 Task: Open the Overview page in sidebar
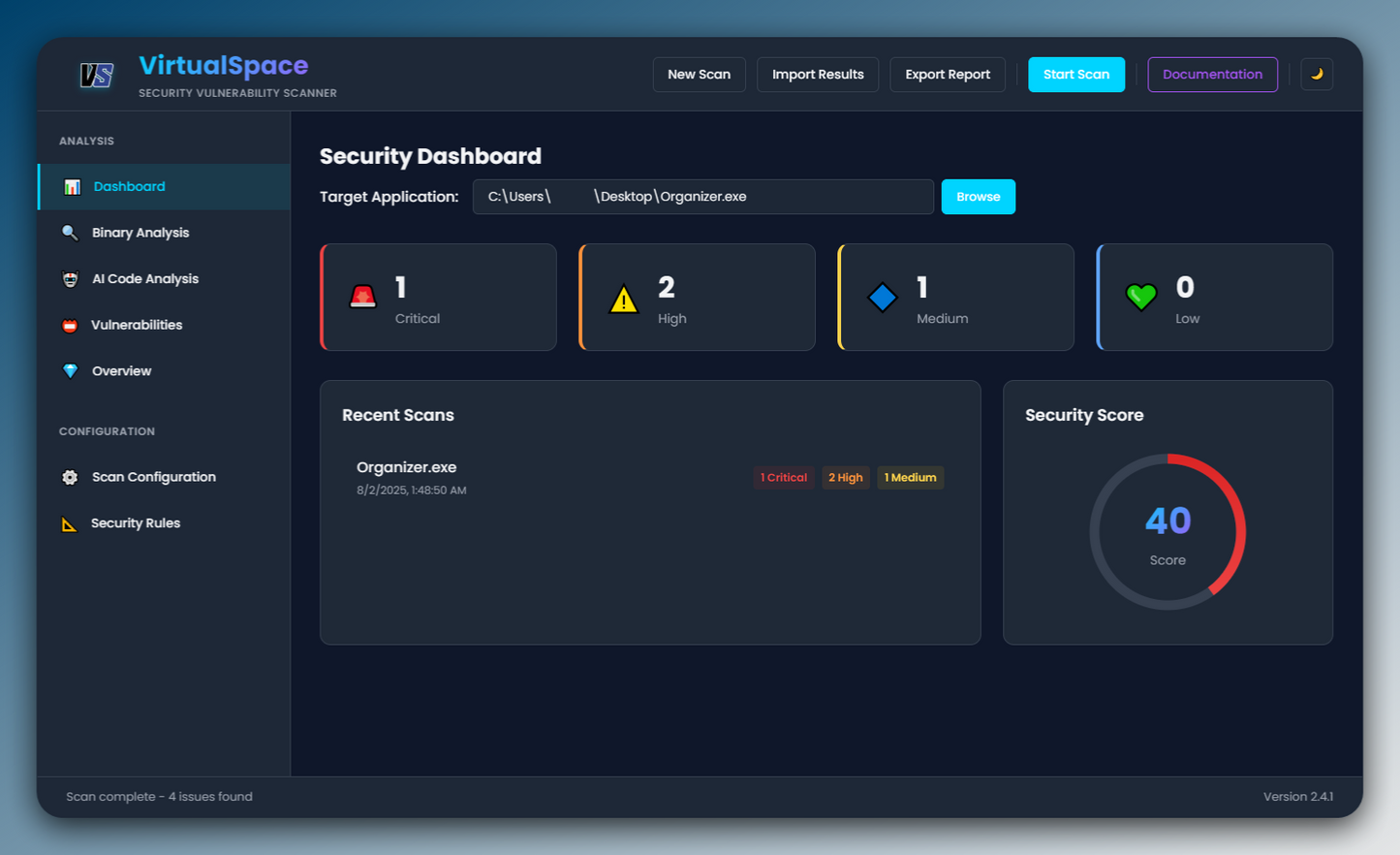121,371
